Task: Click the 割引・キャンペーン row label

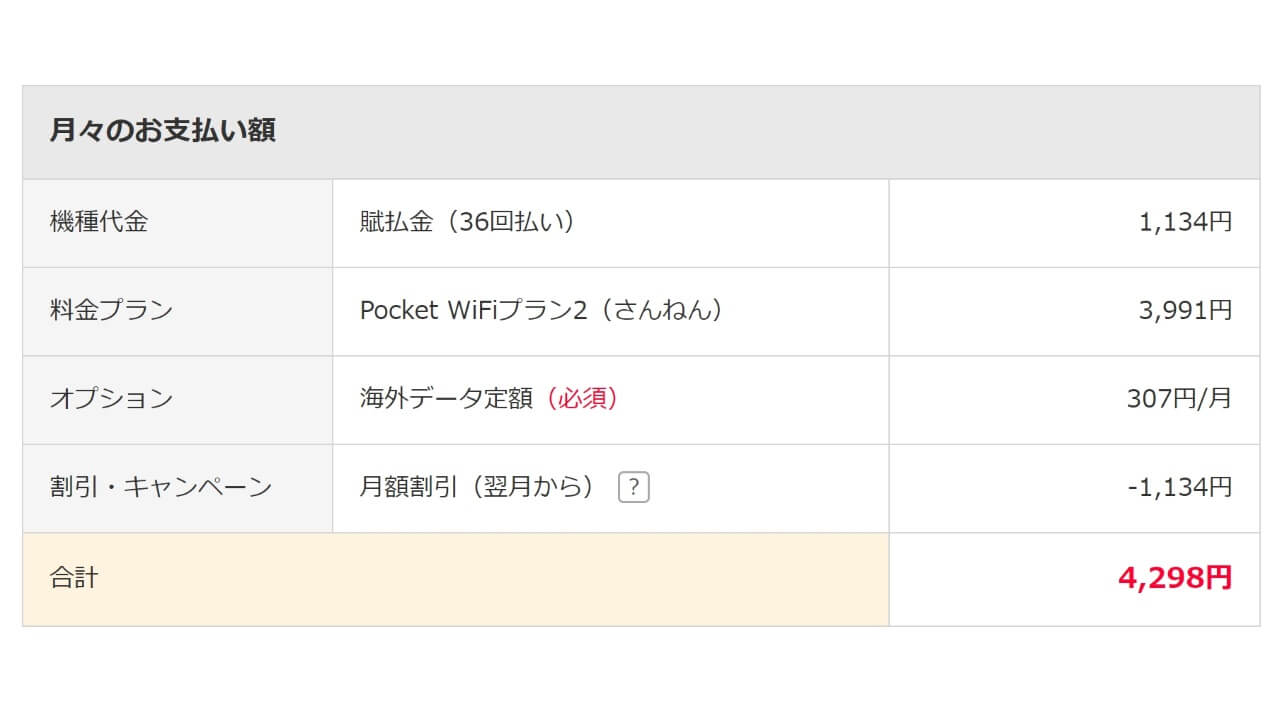Action: (x=160, y=488)
